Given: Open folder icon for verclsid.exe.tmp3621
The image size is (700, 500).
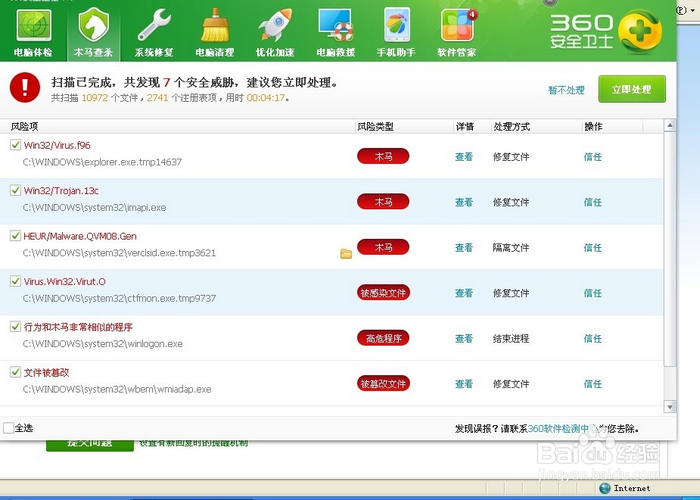Looking at the screenshot, I should (x=346, y=254).
